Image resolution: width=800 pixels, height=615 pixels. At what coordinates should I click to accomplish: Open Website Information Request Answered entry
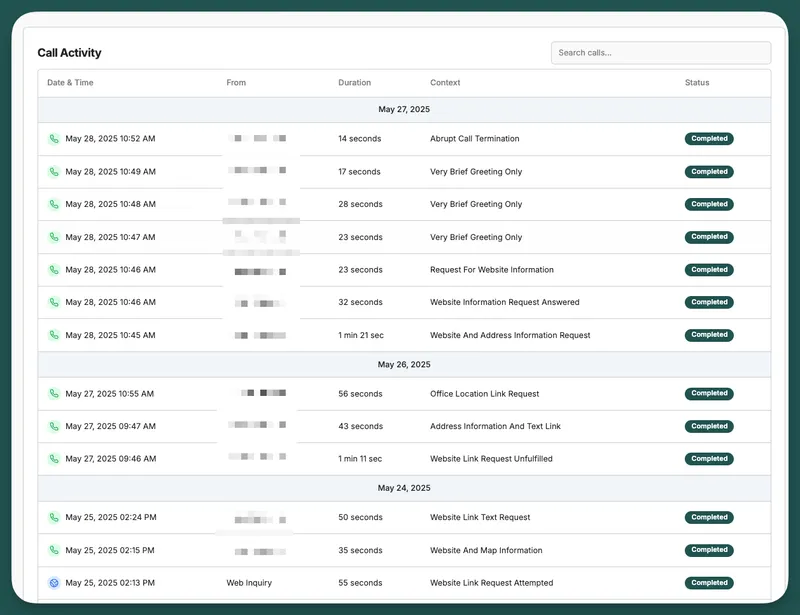(505, 302)
